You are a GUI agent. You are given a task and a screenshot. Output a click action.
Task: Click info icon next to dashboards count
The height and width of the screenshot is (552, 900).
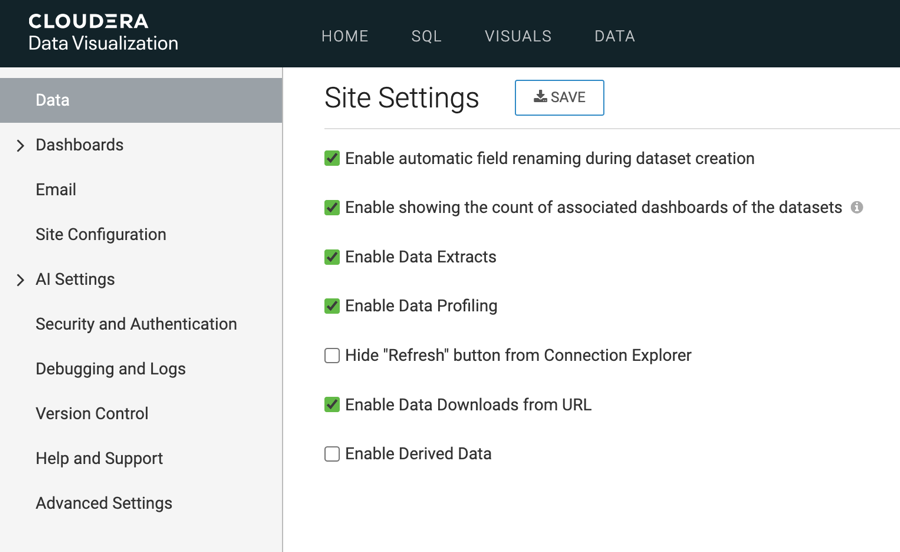pos(857,207)
